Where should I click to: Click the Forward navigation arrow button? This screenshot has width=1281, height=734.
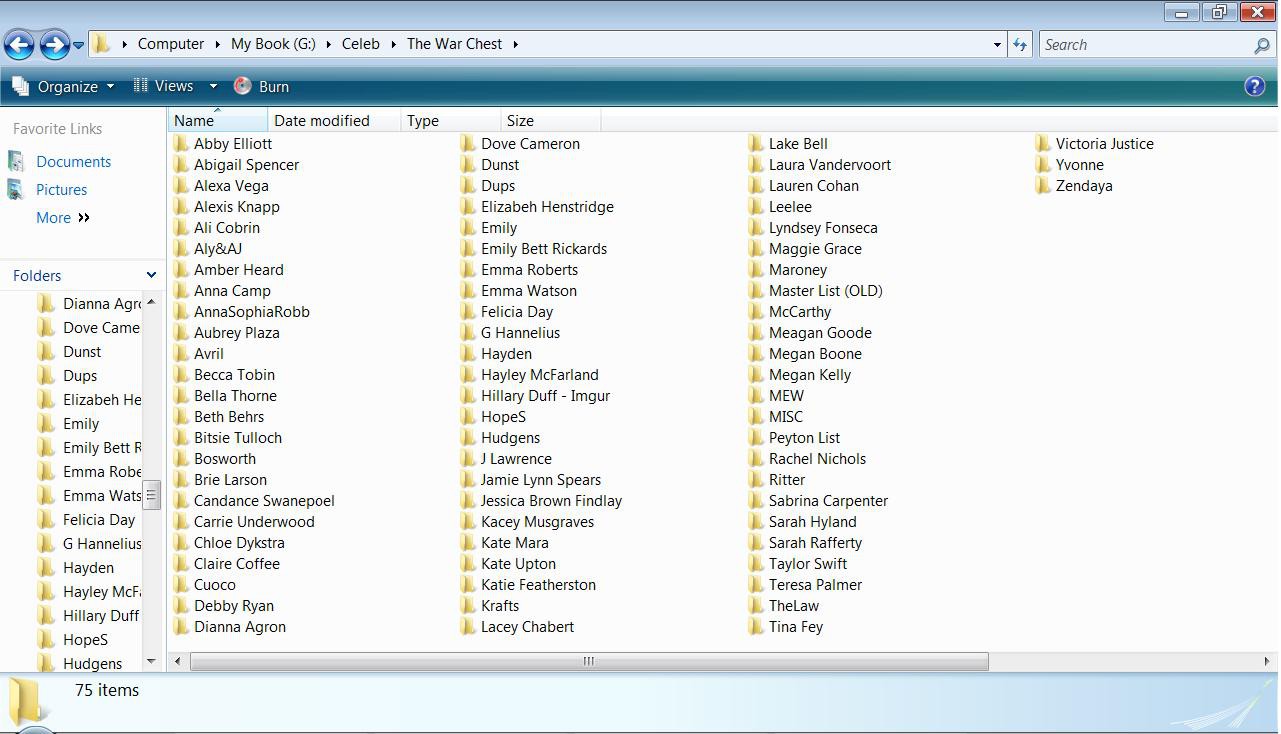[54, 44]
